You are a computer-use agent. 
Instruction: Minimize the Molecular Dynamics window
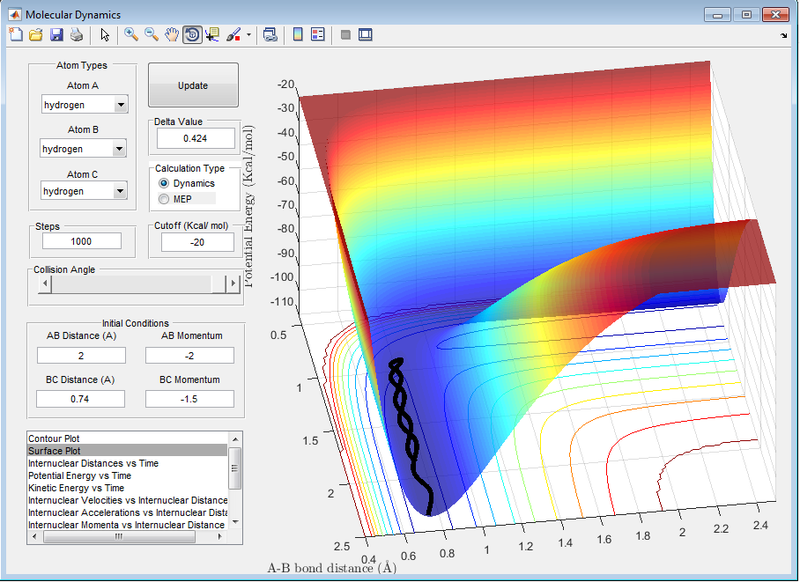(717, 14)
